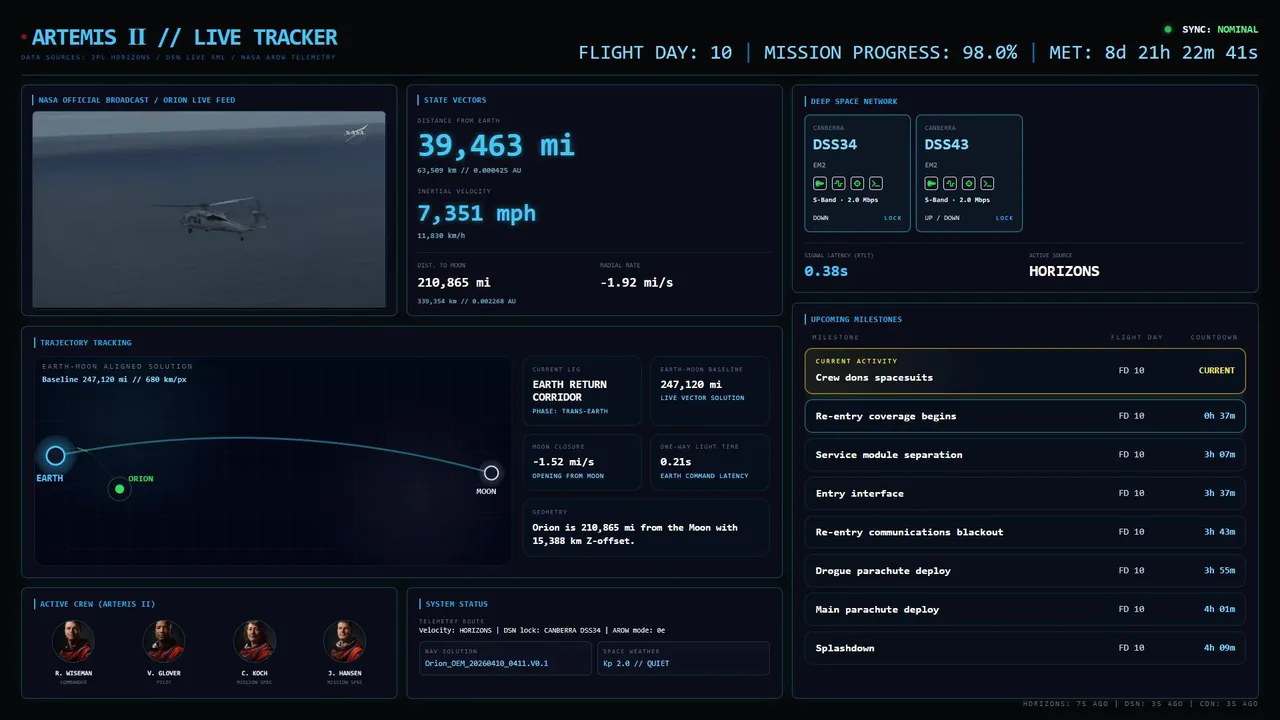The image size is (1280, 720).
Task: Click the Orion_OEM nav solution filename
Action: pyautogui.click(x=486, y=663)
